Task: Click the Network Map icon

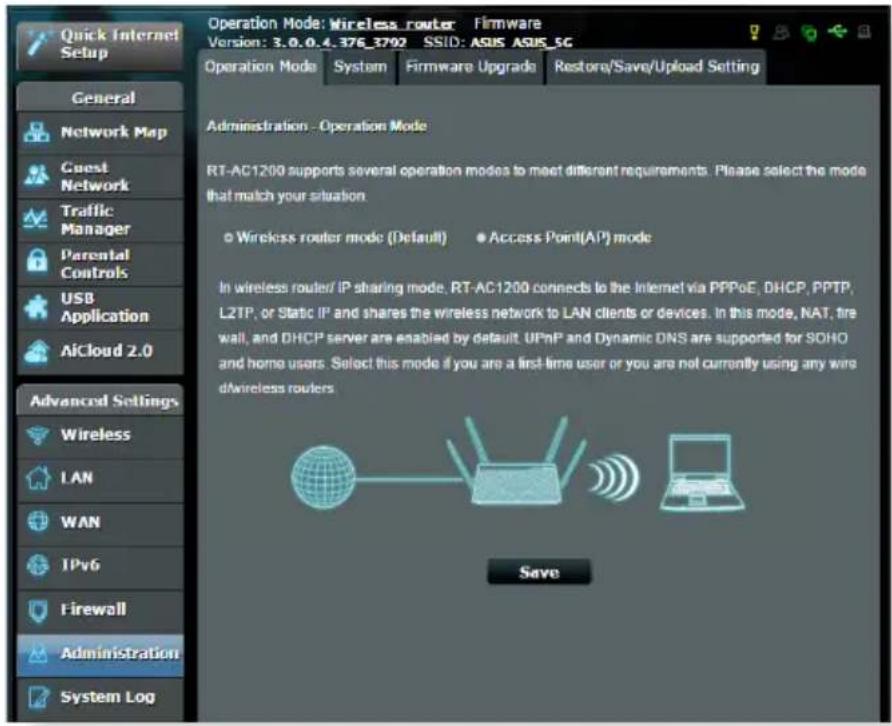Action: 36,132
